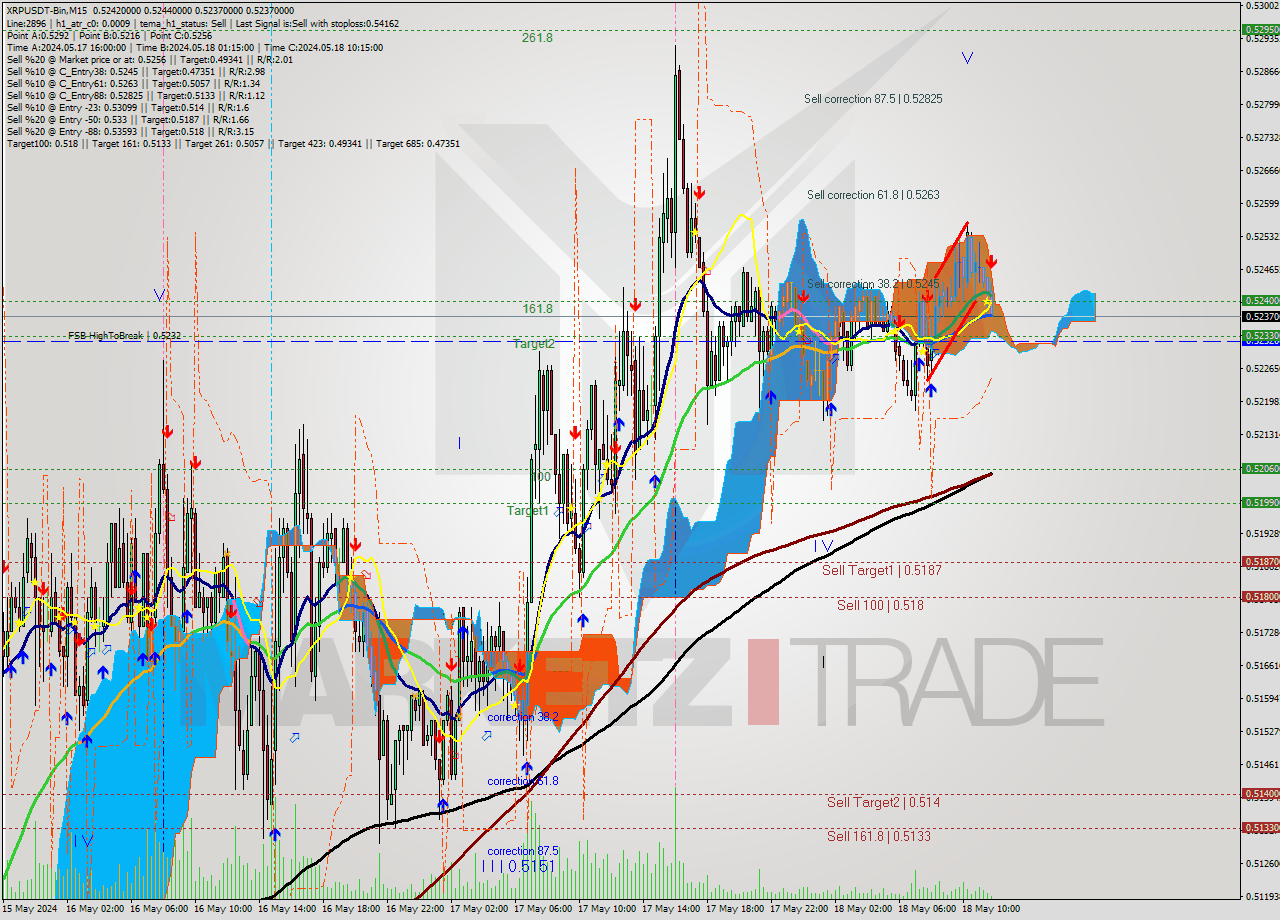Viewport: 1280px width, 920px height.
Task: Click the blue 'correction 38.2' label
Action: (x=522, y=717)
